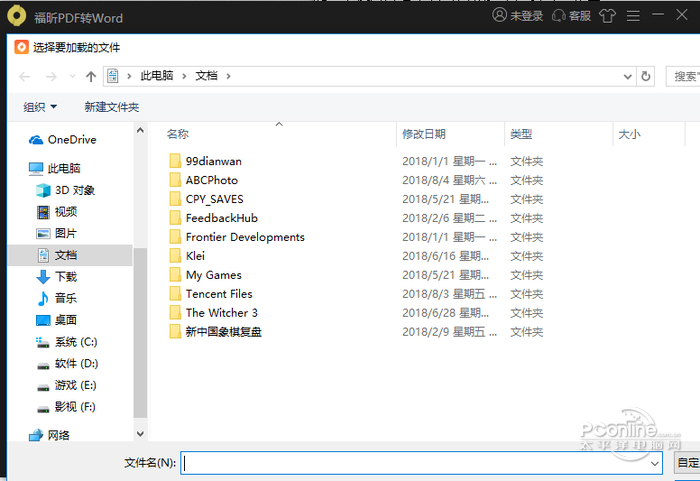Open the hamburger menu in Foxit title bar
The image size is (700, 481).
(633, 16)
